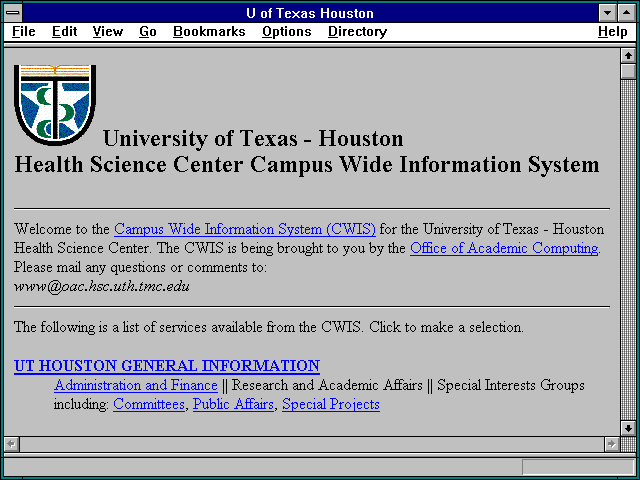Viewport: 640px width, 480px height.
Task: Click the vertical scrollbar up arrow
Action: pos(628,56)
